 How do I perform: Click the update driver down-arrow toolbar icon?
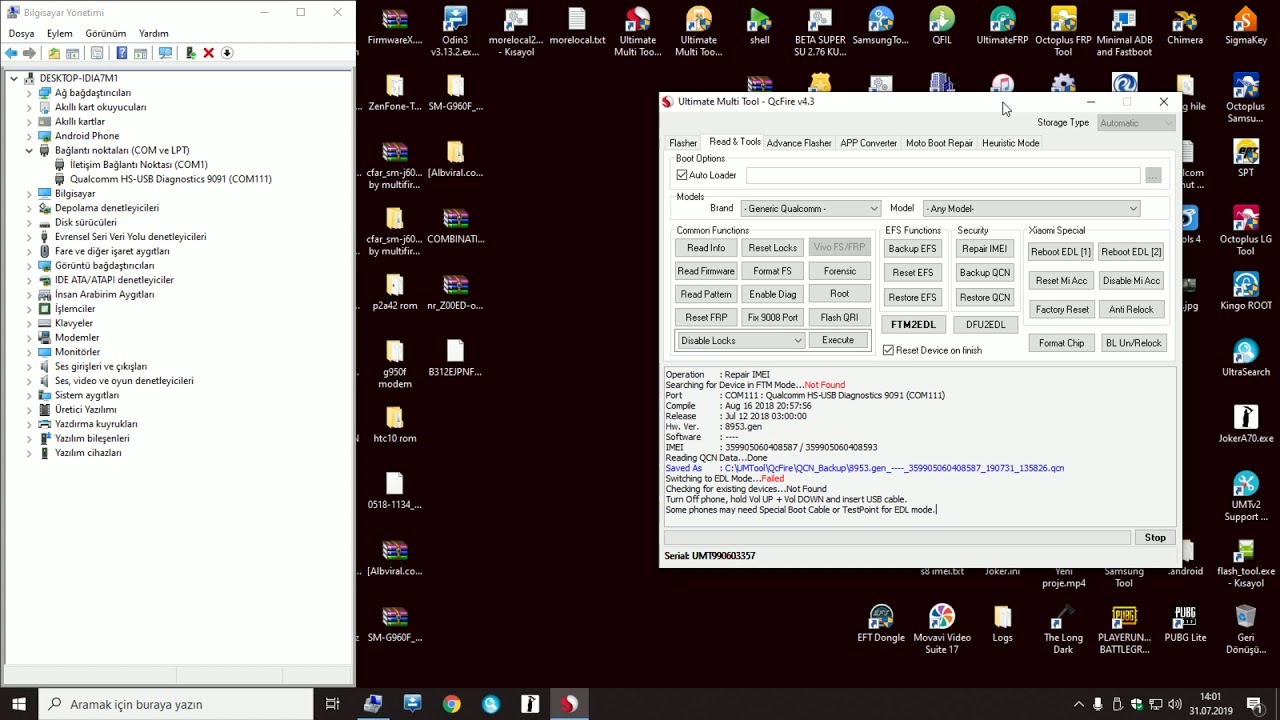pos(227,53)
